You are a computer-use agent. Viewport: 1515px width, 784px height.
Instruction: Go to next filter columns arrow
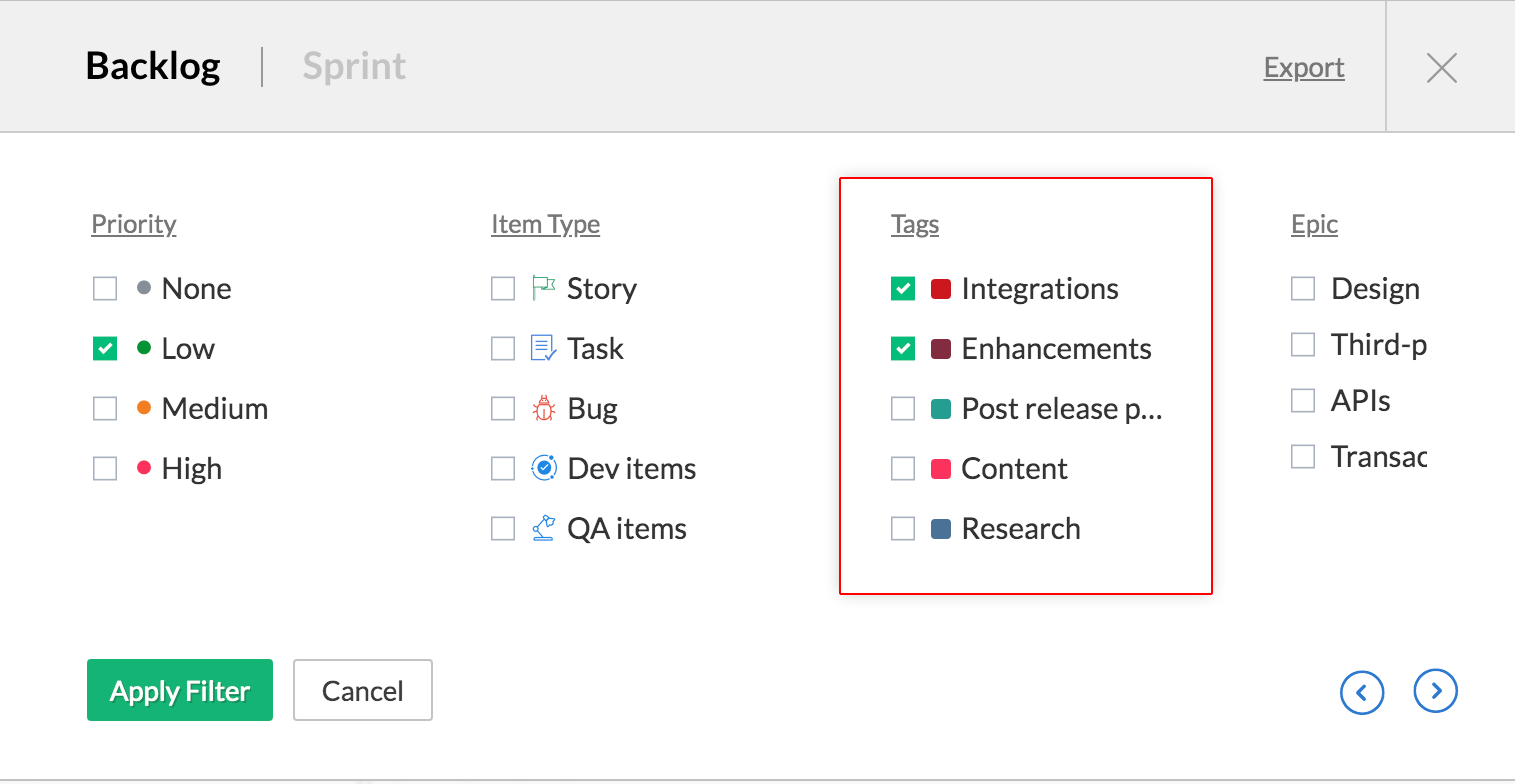pyautogui.click(x=1435, y=691)
